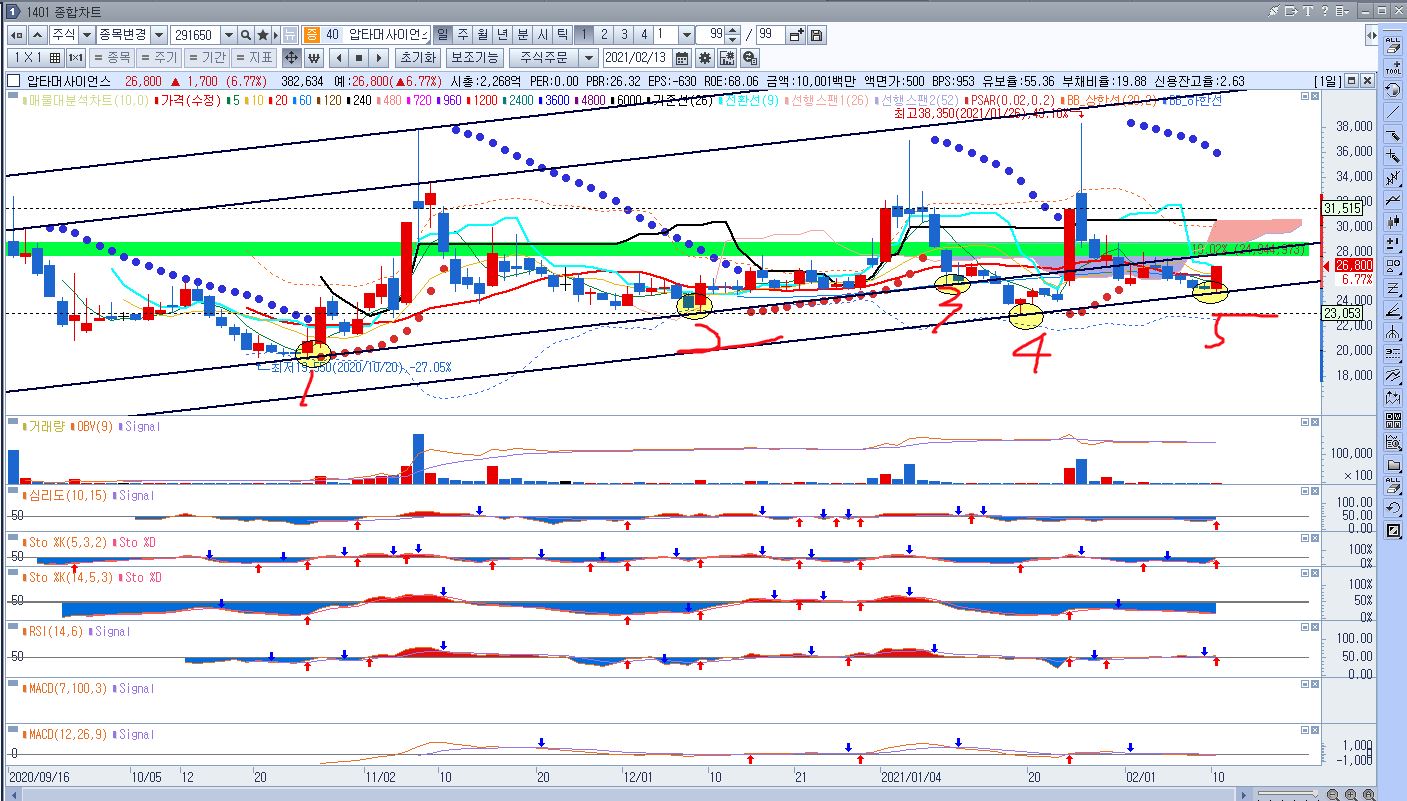Toggle the Won currency display button
The image size is (1407, 801).
(313, 58)
